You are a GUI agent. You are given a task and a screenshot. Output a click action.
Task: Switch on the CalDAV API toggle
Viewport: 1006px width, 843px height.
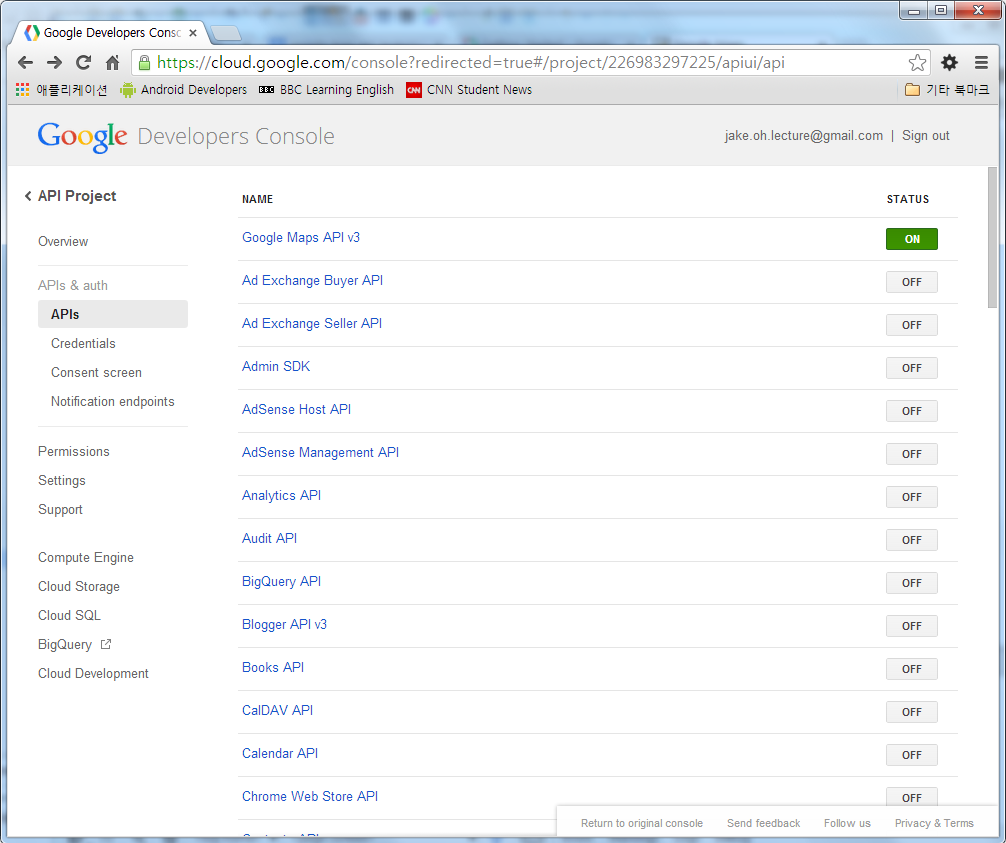coord(912,711)
